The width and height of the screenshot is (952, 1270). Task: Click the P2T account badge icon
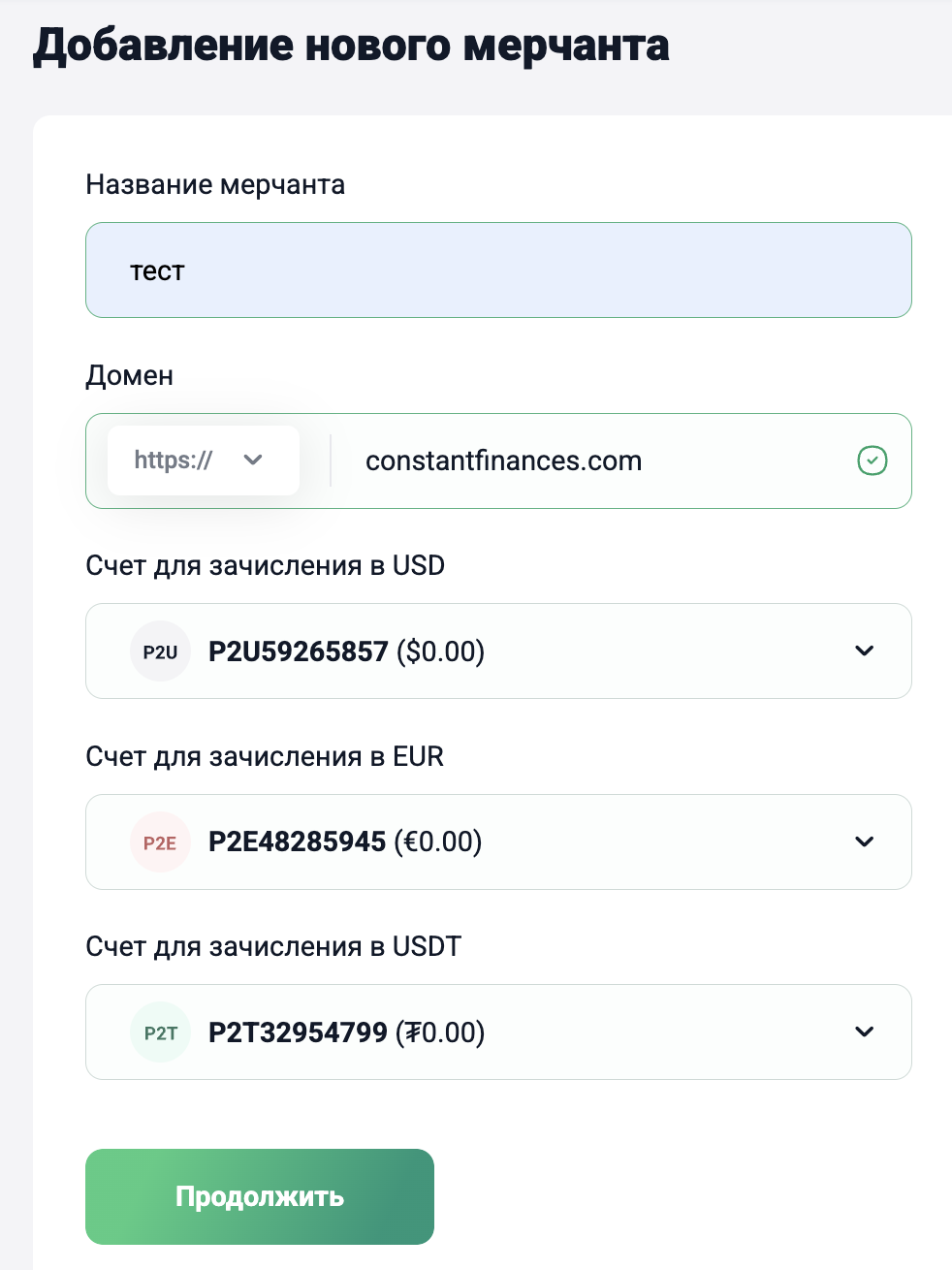pyautogui.click(x=160, y=1032)
